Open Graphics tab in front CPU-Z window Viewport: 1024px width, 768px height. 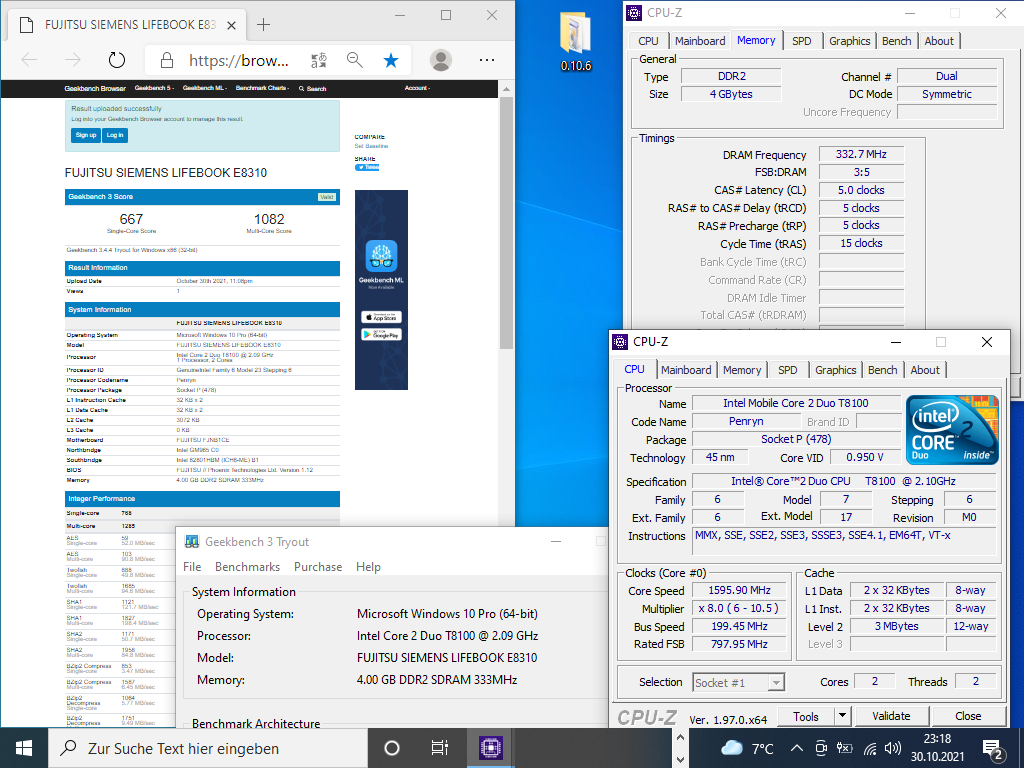tap(835, 370)
